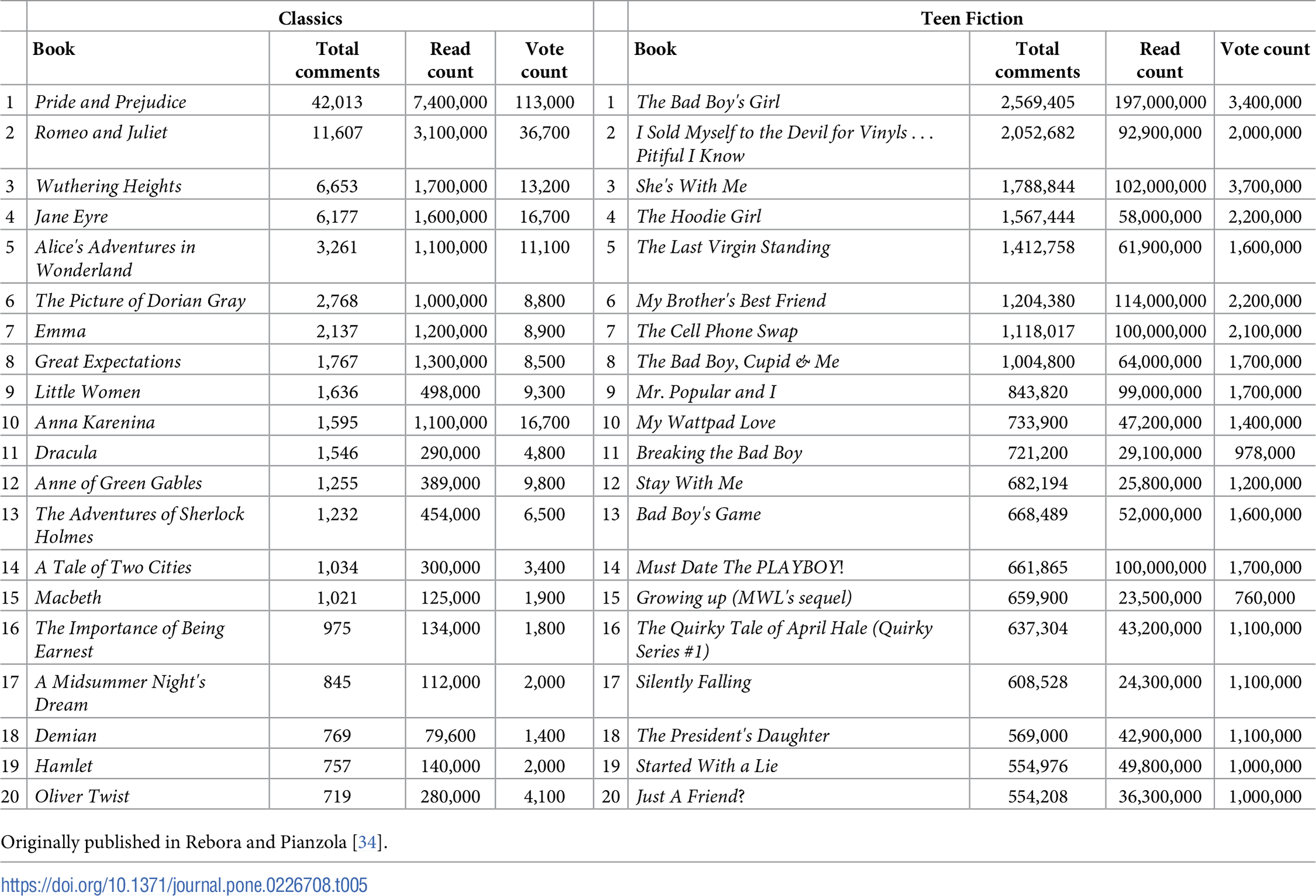This screenshot has width=1316, height=896.
Task: Click the Classics Total comments column header
Action: point(337,60)
